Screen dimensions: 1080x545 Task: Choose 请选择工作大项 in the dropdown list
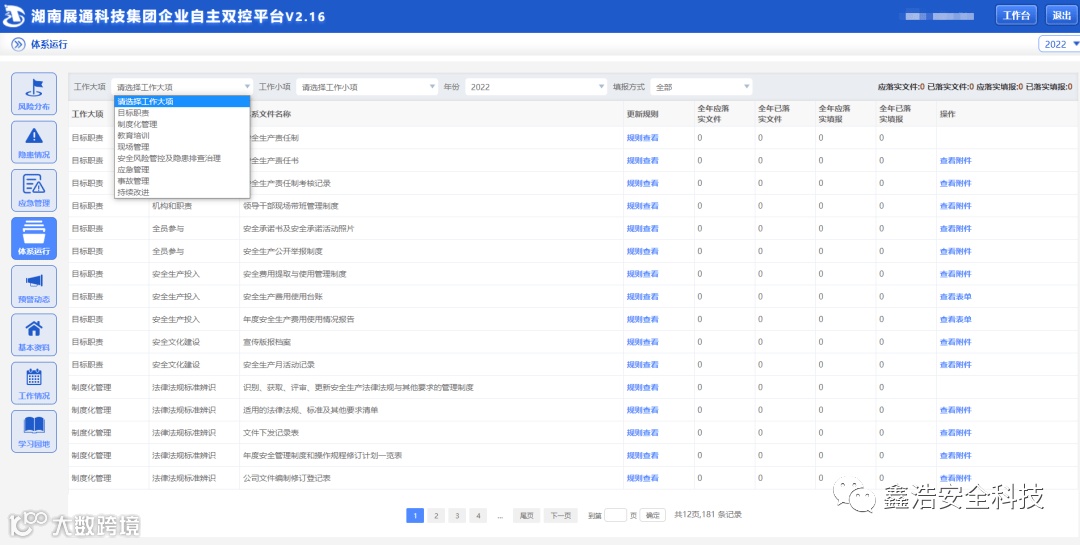click(x=182, y=101)
